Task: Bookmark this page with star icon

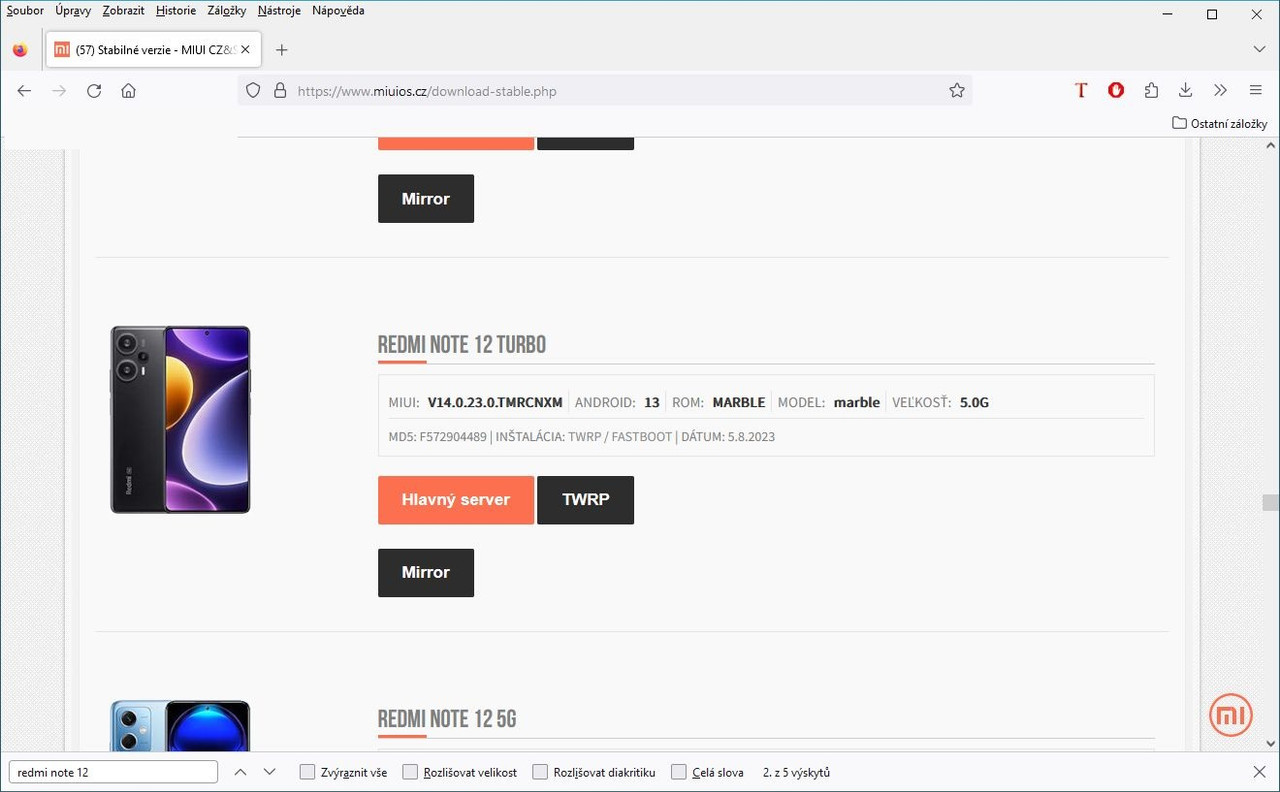Action: point(957,91)
